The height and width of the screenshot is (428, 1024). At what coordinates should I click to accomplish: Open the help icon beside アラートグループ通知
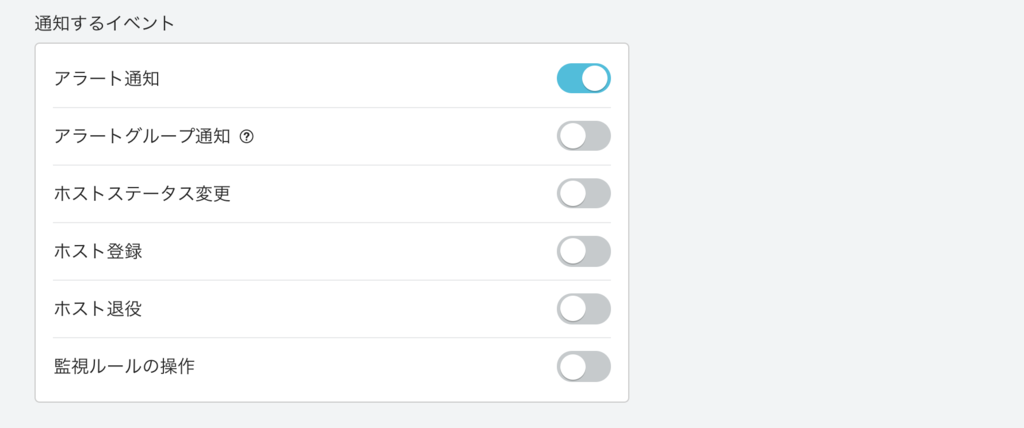click(x=247, y=136)
